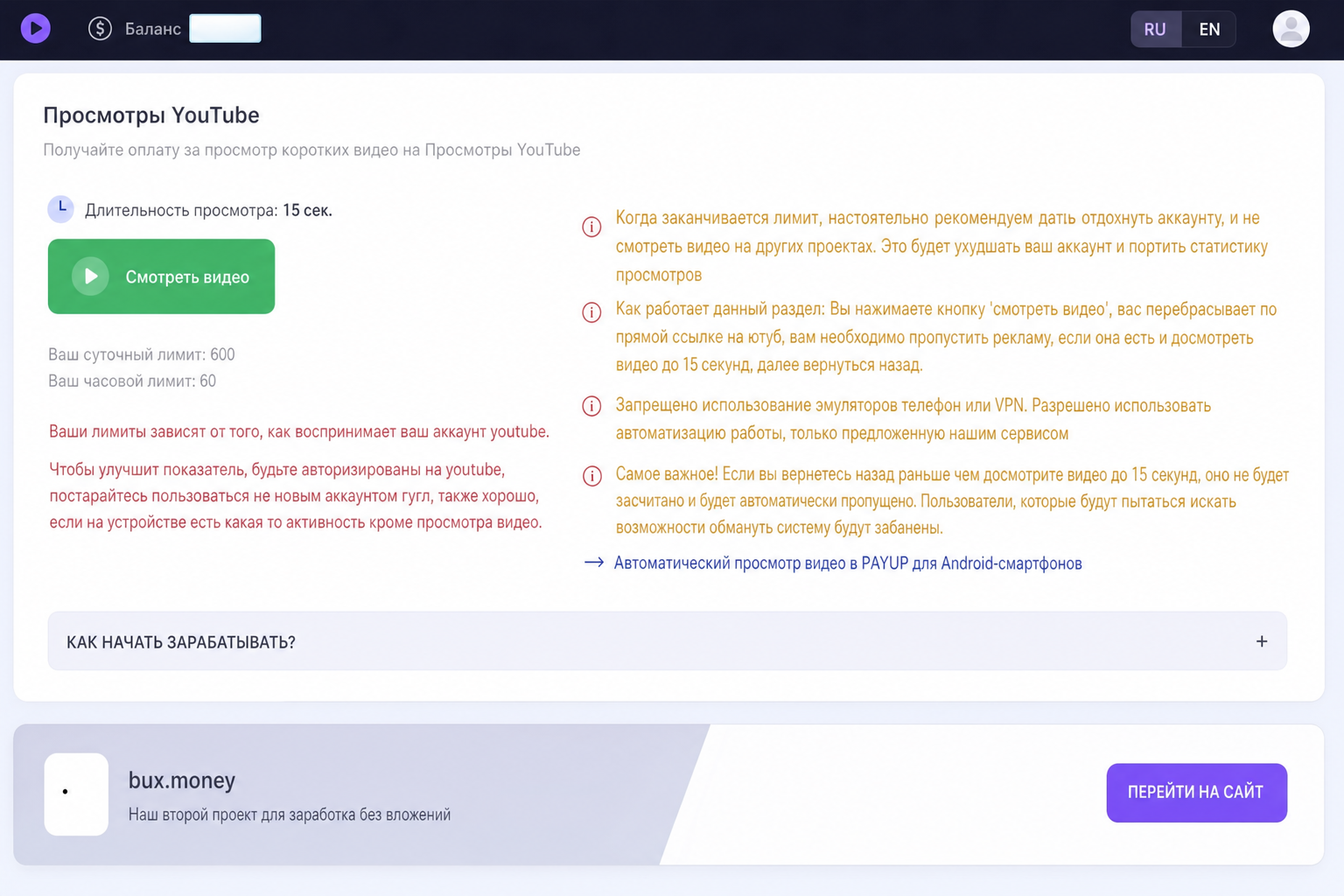
Task: Click the dollar balance icon
Action: 100,29
